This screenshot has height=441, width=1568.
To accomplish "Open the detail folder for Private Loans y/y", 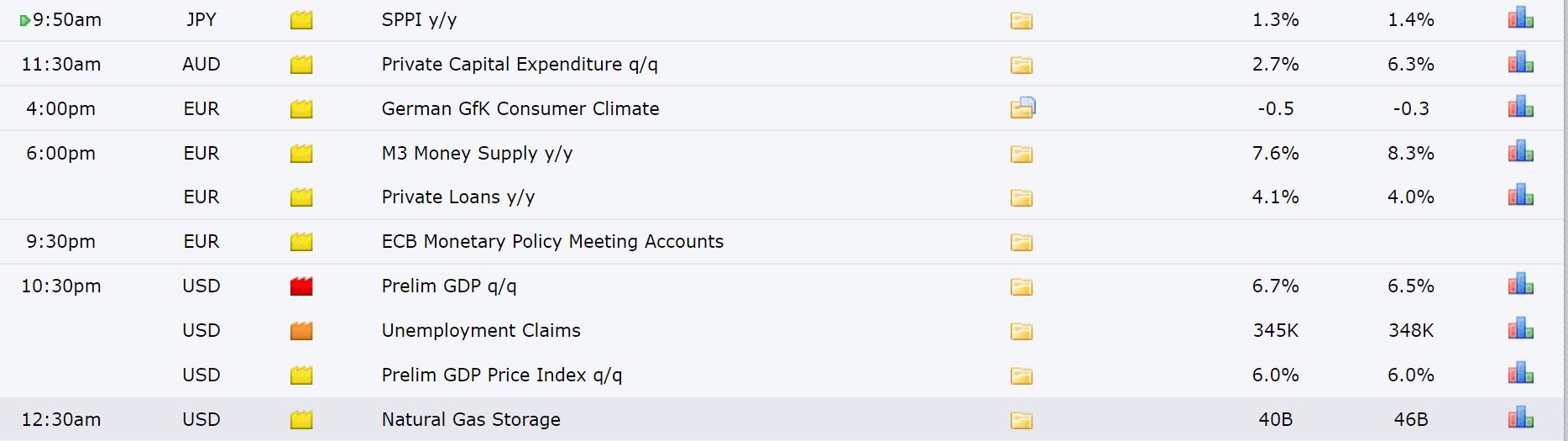I will point(1022,197).
